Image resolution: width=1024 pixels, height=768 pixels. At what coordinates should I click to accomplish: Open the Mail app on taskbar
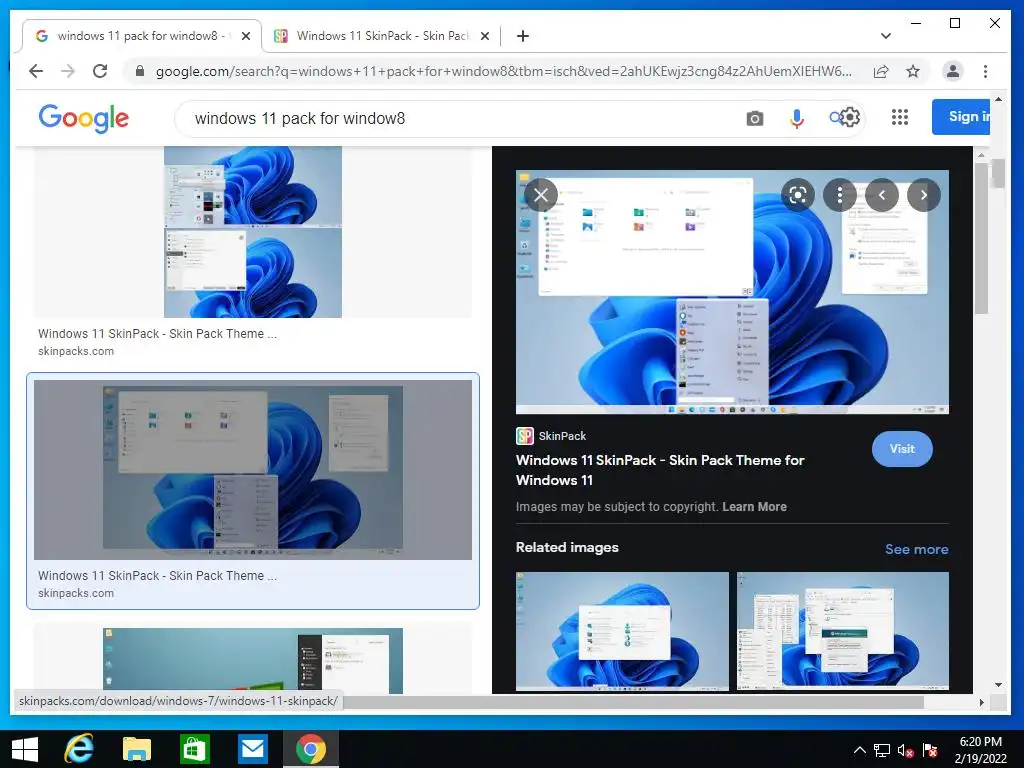click(x=252, y=749)
